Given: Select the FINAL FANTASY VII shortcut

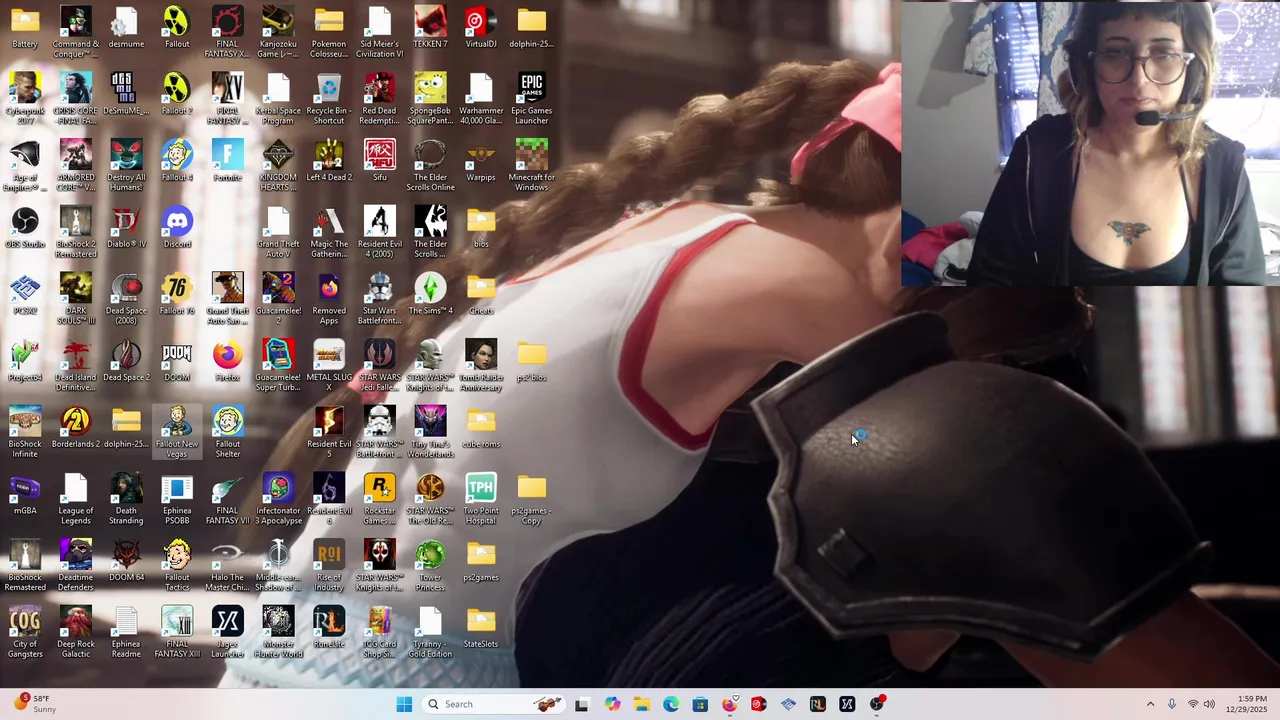Looking at the screenshot, I should click(228, 499).
